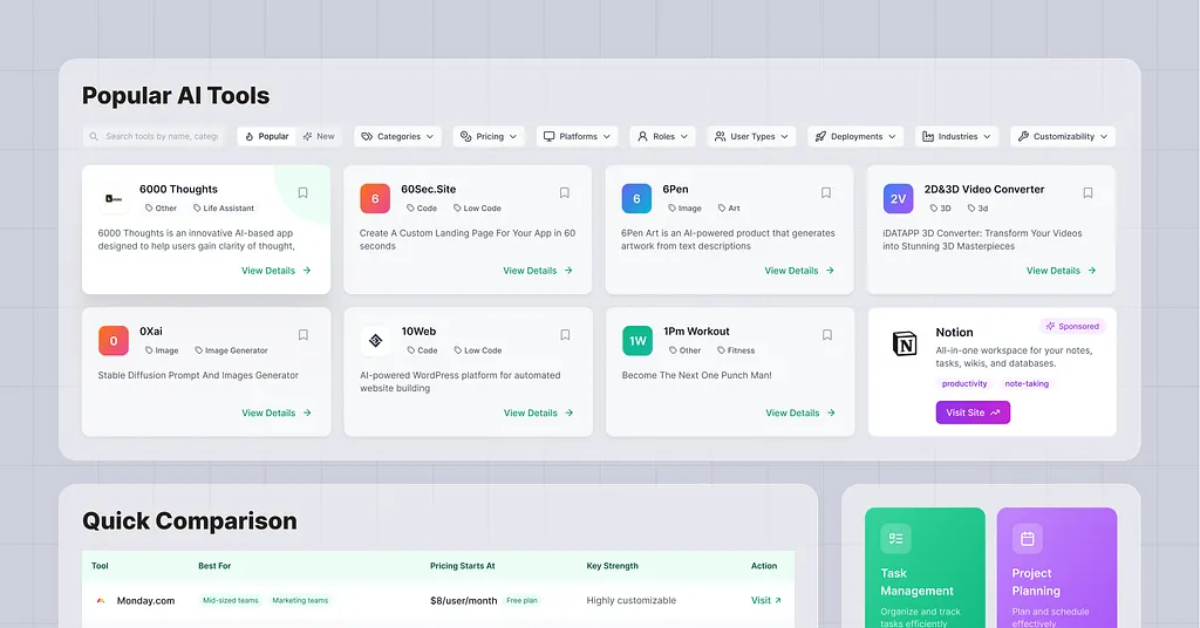View Details for 10Web
1200x628 pixels.
[538, 412]
